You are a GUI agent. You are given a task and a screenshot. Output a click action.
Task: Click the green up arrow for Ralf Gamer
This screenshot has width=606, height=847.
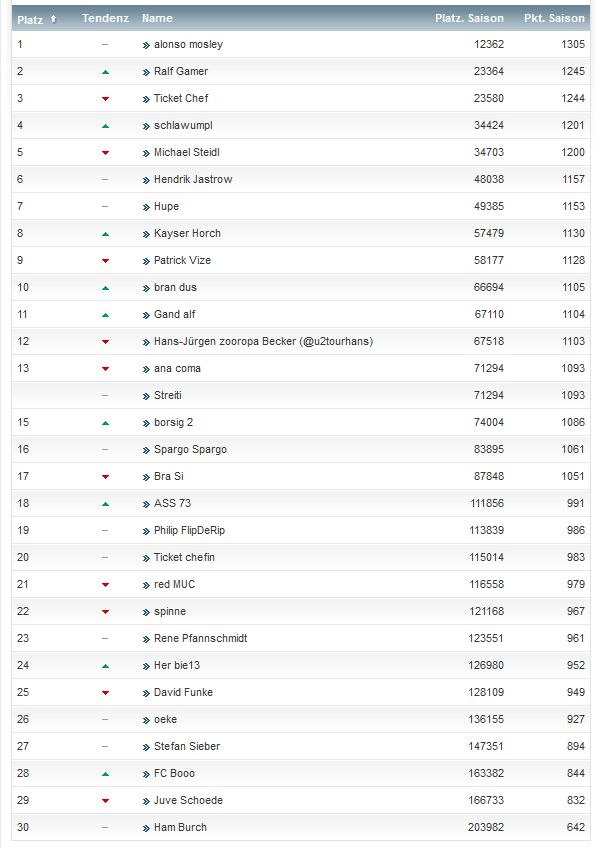pyautogui.click(x=105, y=72)
